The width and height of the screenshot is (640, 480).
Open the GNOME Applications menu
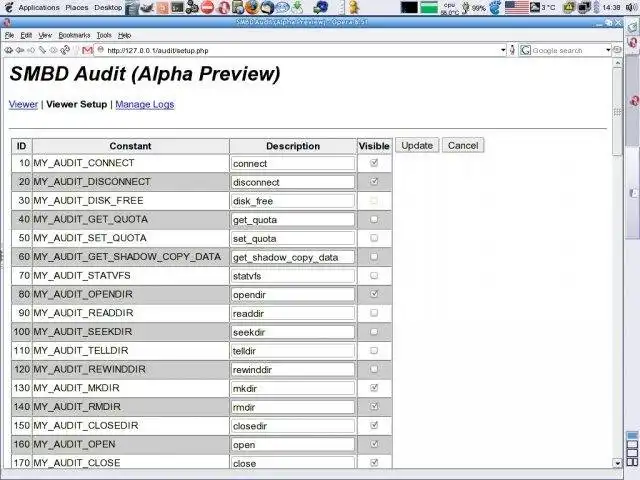coord(39,7)
